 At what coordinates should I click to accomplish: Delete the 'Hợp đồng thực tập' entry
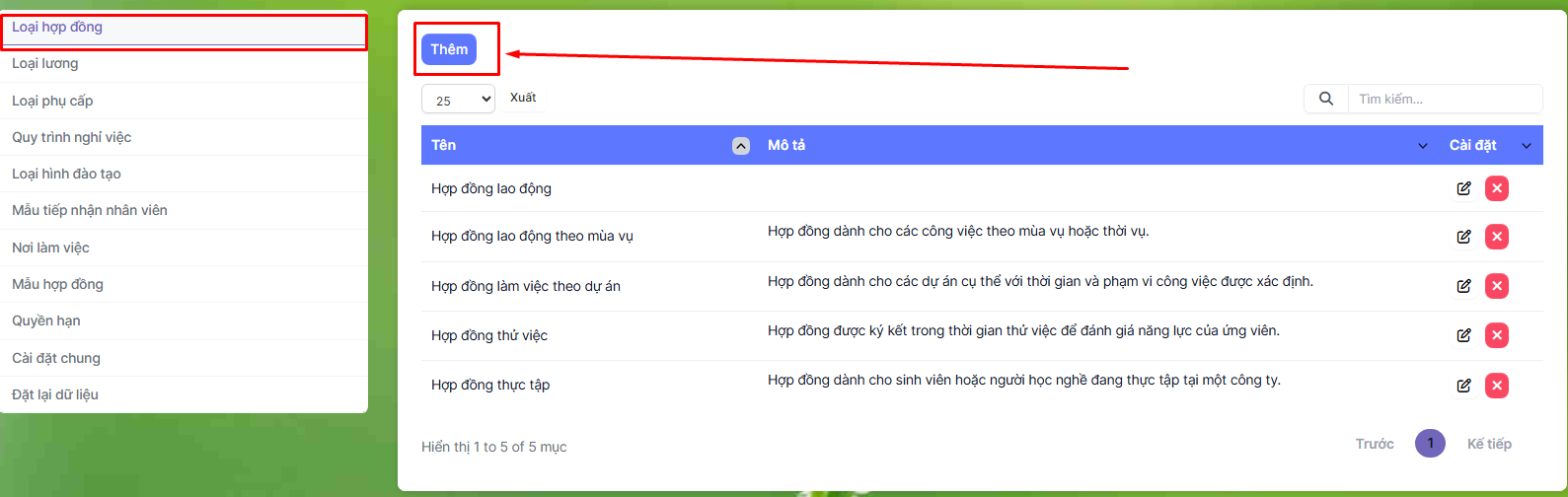click(1497, 385)
